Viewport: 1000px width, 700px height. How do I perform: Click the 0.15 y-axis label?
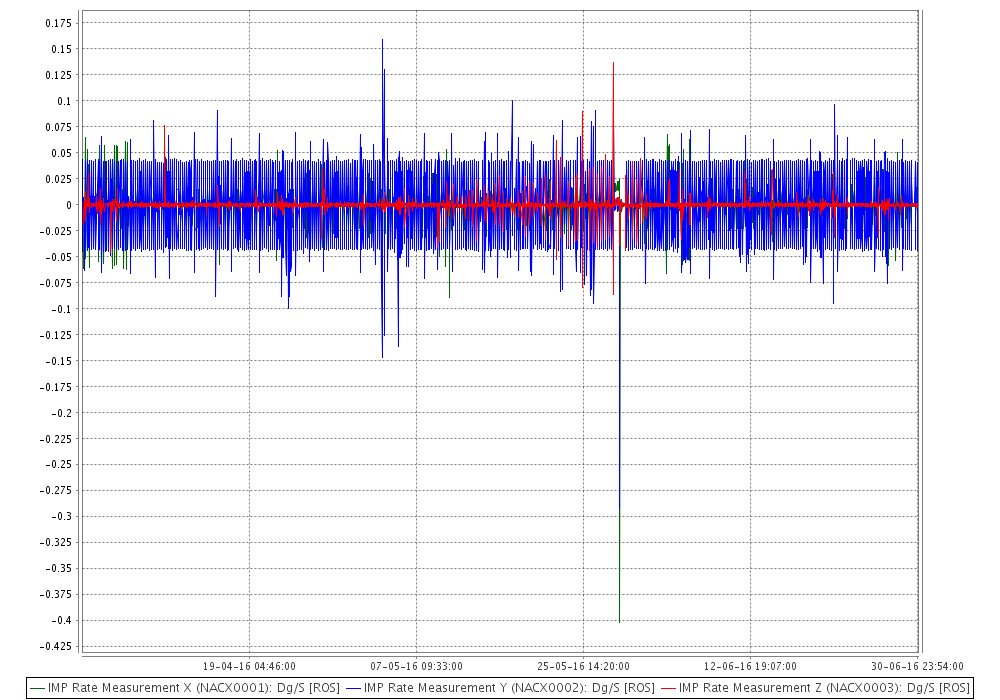pos(62,49)
